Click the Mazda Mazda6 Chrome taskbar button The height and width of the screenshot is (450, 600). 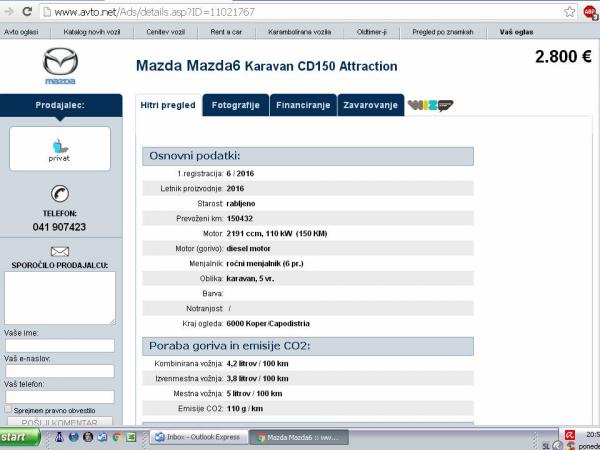(x=299, y=437)
